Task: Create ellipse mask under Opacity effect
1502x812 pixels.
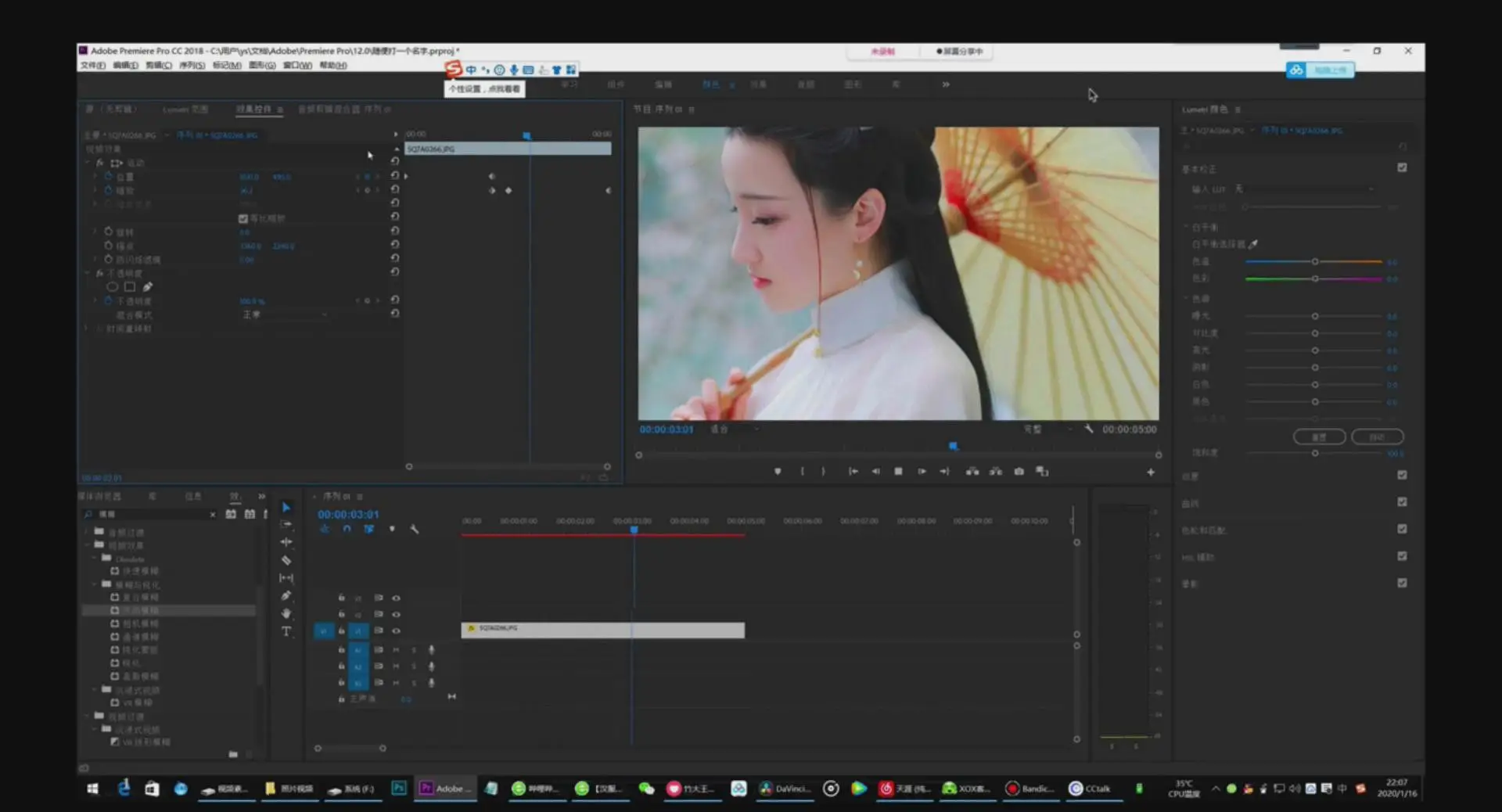Action: point(113,287)
